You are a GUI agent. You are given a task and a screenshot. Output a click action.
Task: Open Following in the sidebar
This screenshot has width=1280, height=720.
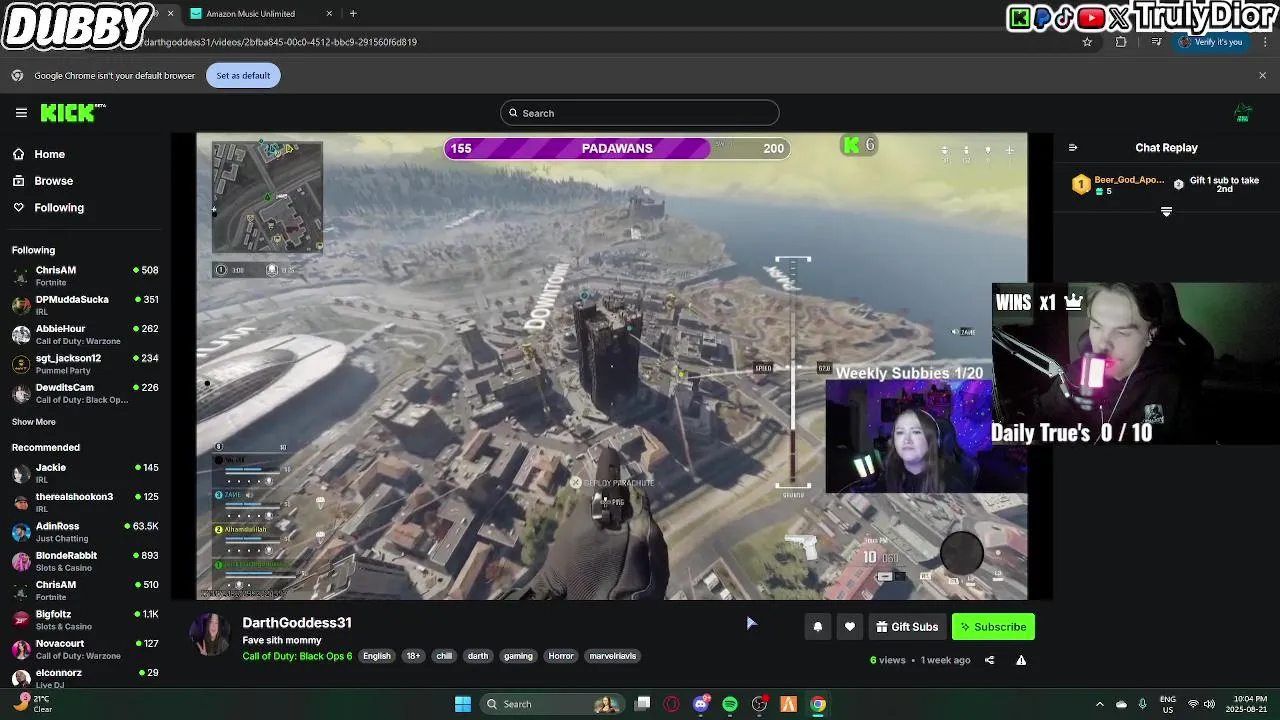(x=59, y=208)
